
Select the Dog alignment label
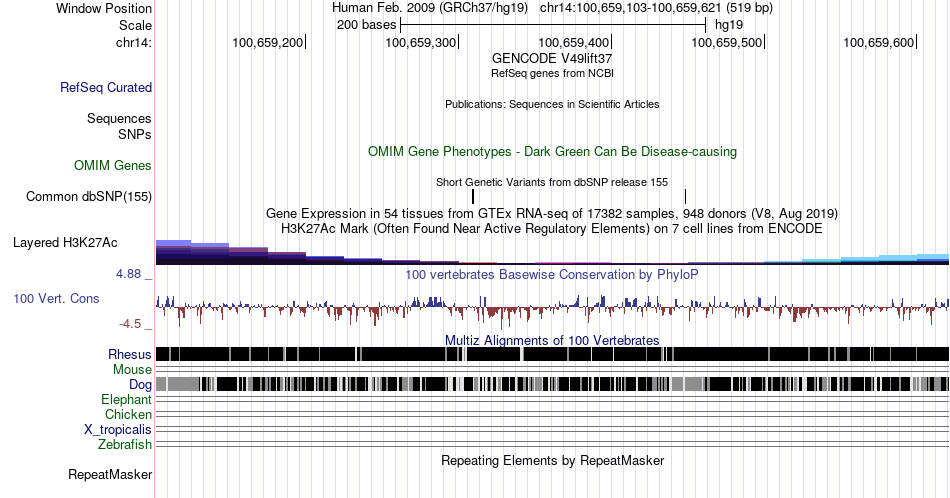[141, 385]
